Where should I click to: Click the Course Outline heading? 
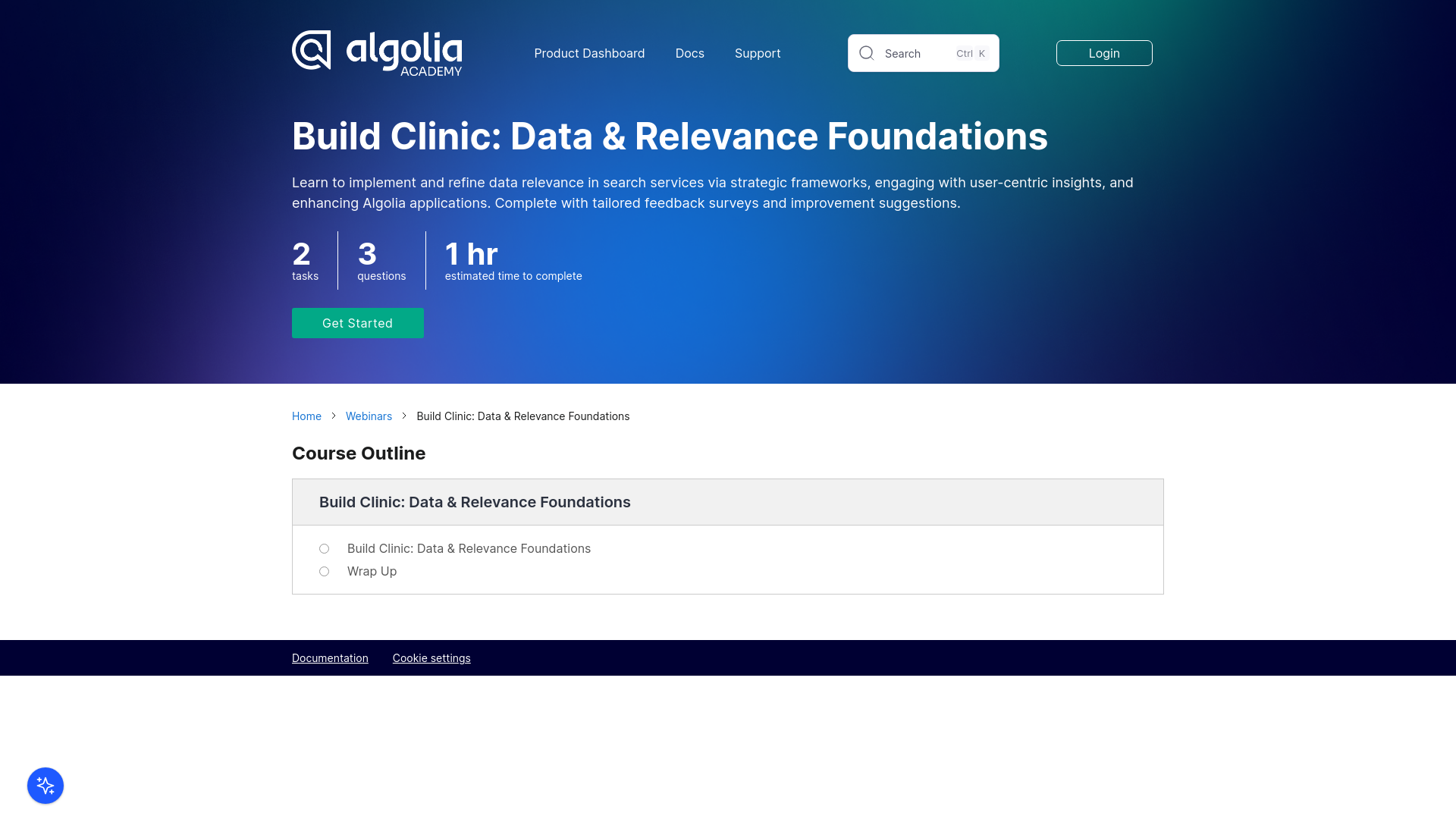[x=359, y=453]
